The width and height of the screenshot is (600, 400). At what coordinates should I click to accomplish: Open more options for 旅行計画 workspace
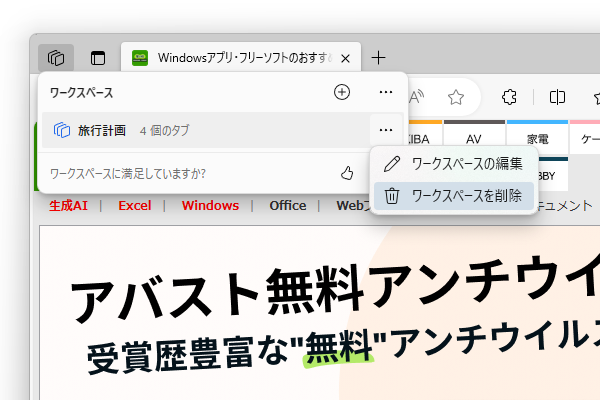pyautogui.click(x=385, y=130)
